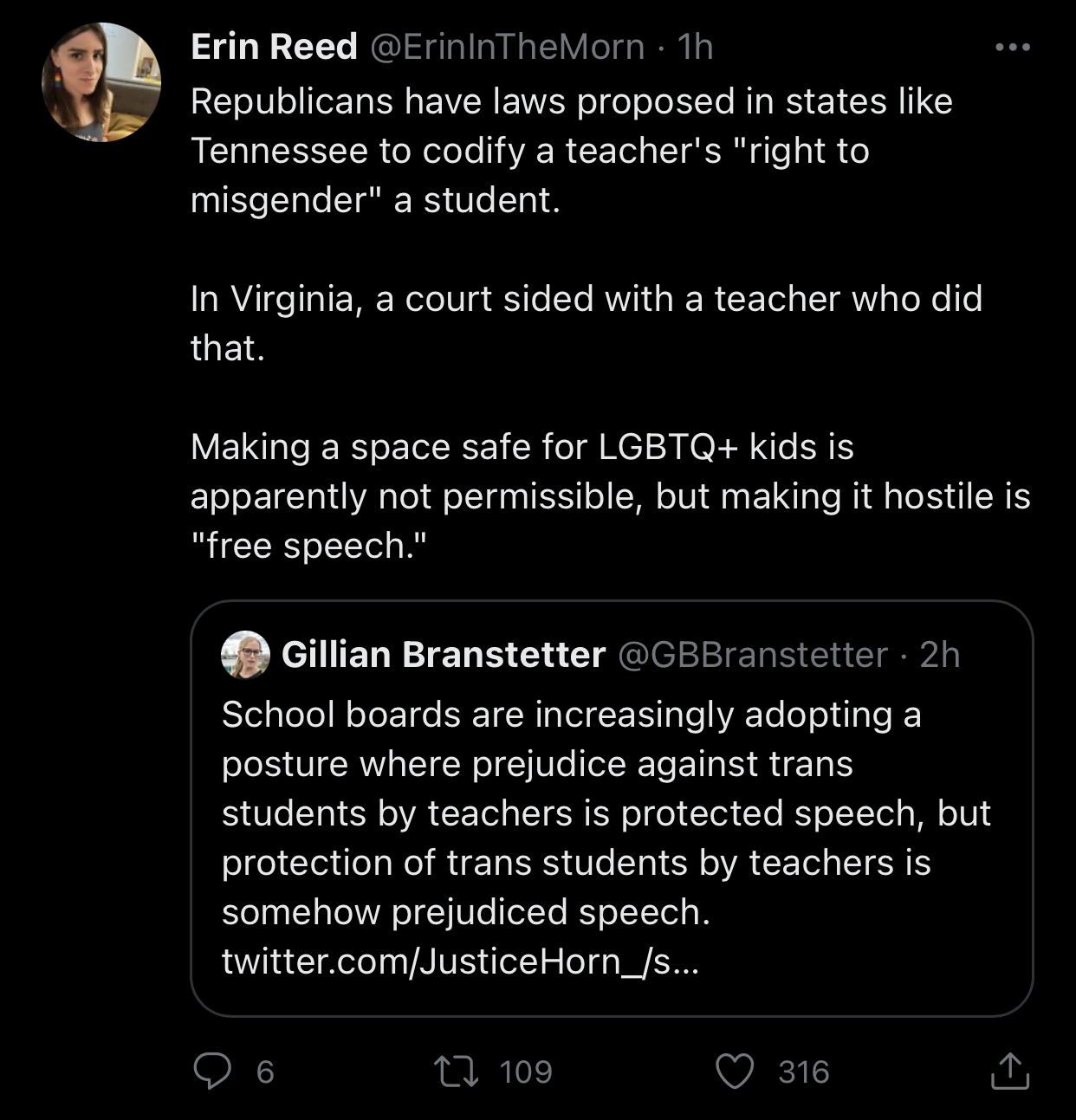The height and width of the screenshot is (1120, 1076).
Task: Open the quoted tweet about school boards
Action: click(x=606, y=814)
